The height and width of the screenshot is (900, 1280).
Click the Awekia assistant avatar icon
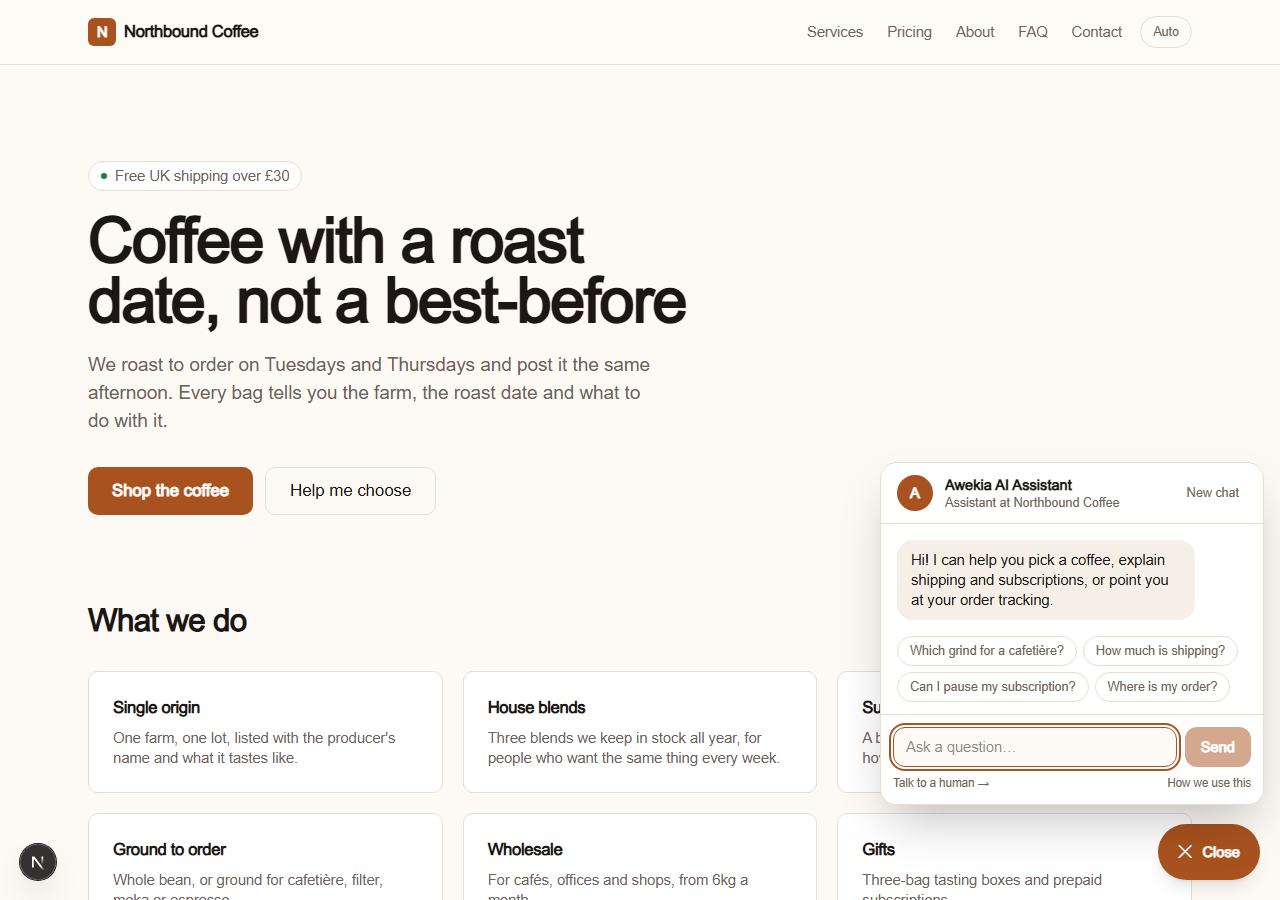coord(915,493)
